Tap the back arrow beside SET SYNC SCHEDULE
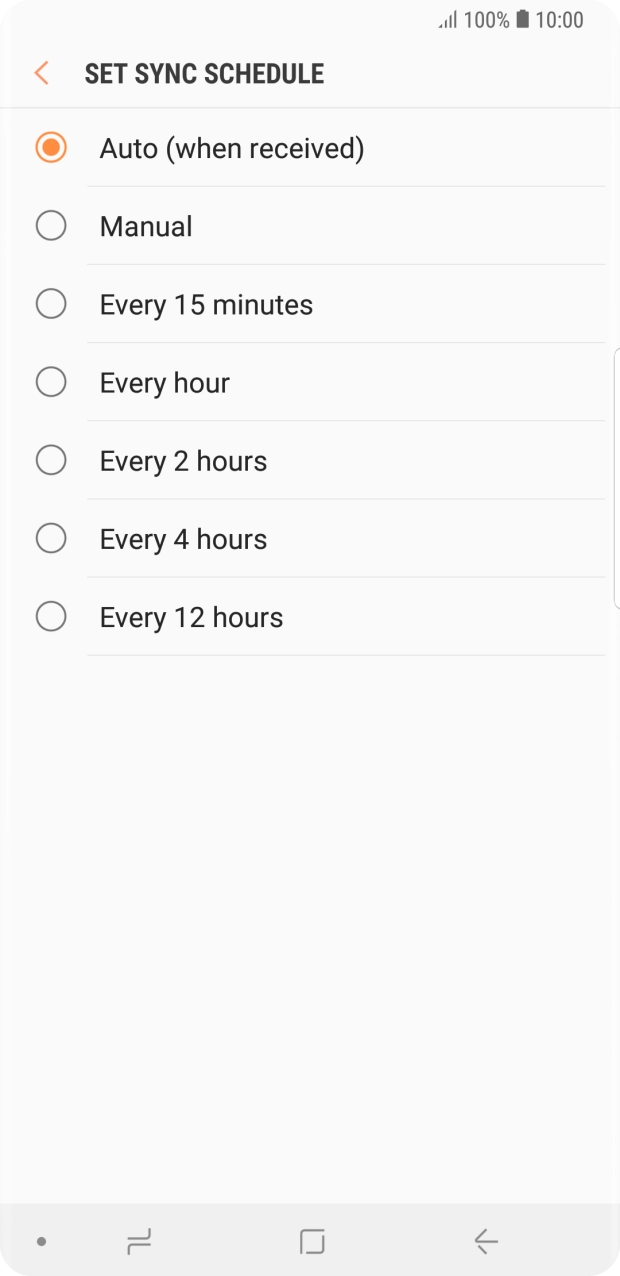The image size is (620, 1276). (x=40, y=73)
